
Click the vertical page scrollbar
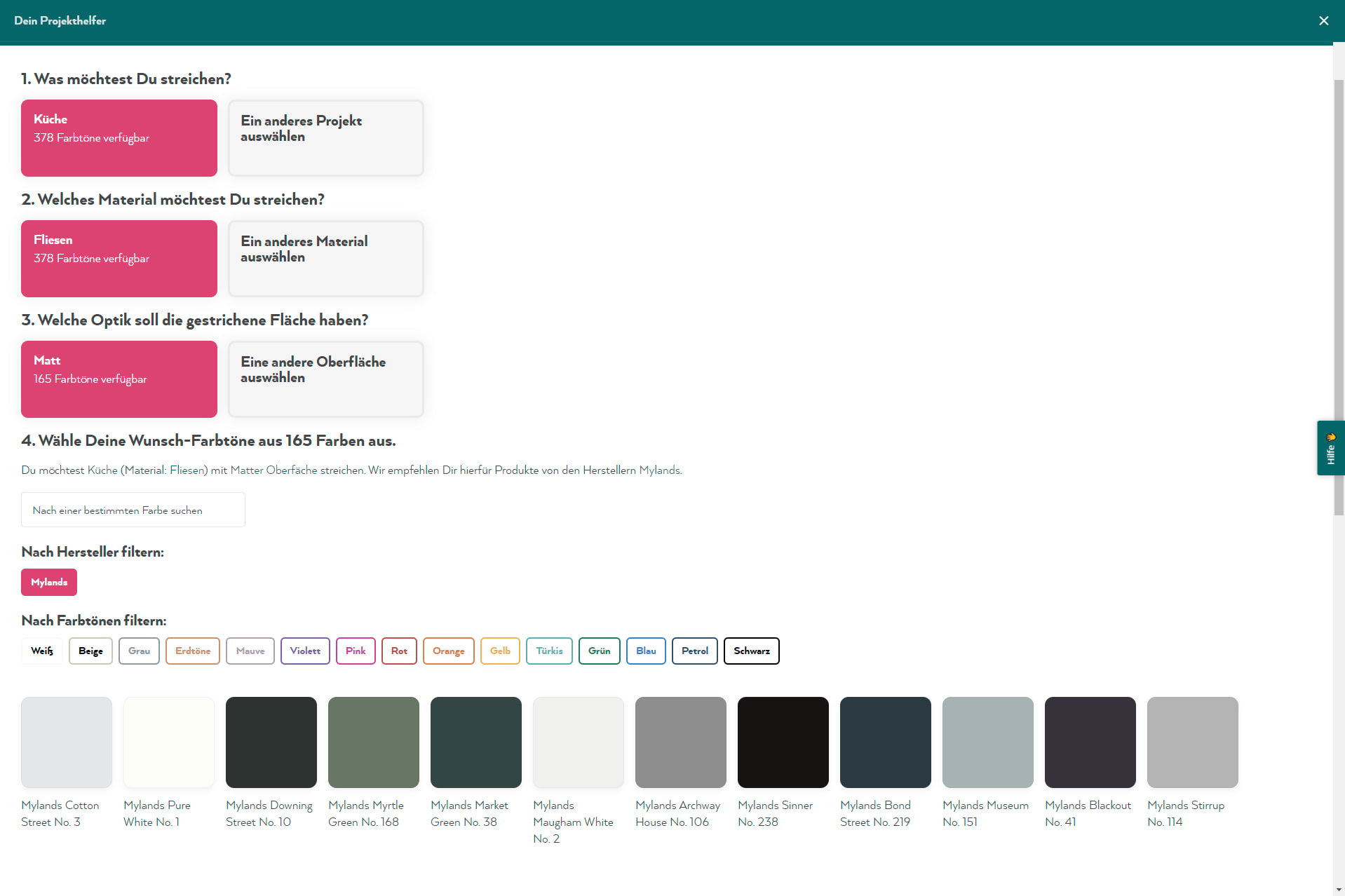point(1339,298)
